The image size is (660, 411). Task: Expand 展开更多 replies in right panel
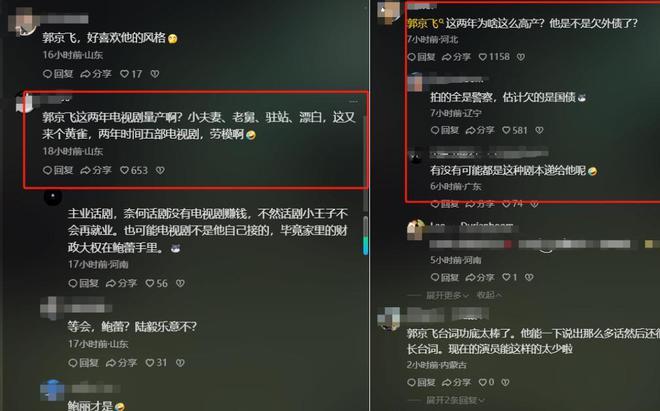(x=447, y=295)
